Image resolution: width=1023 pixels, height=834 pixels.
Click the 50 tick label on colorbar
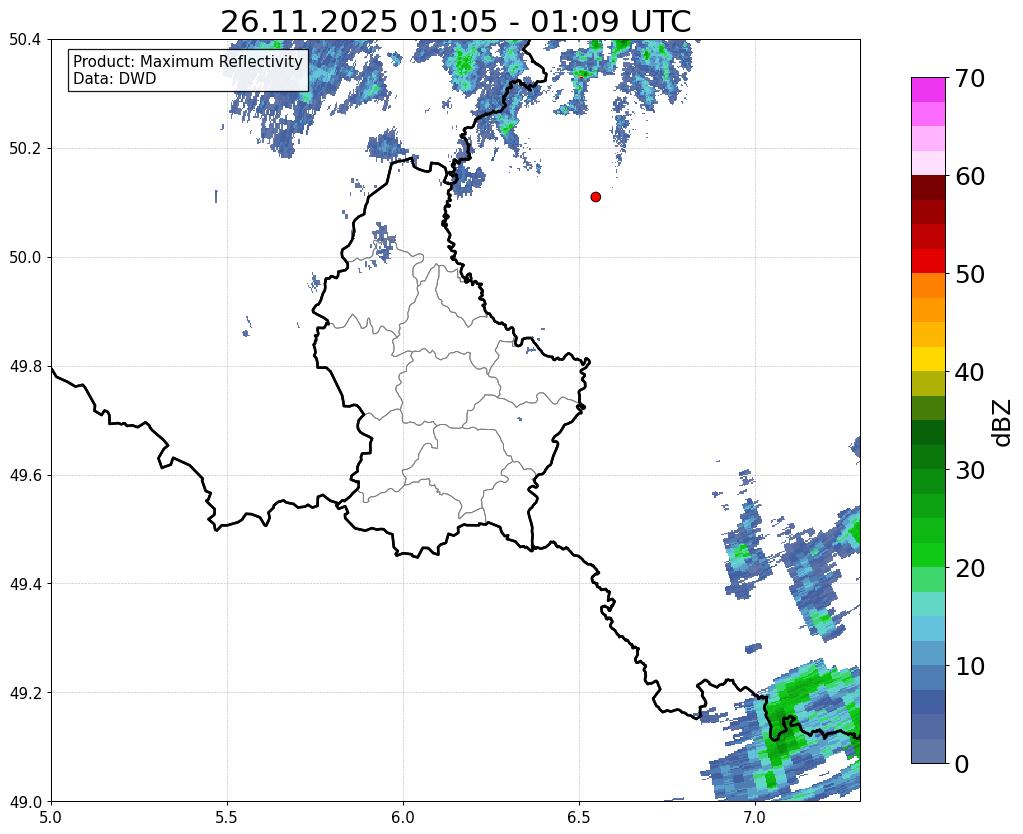(x=970, y=274)
